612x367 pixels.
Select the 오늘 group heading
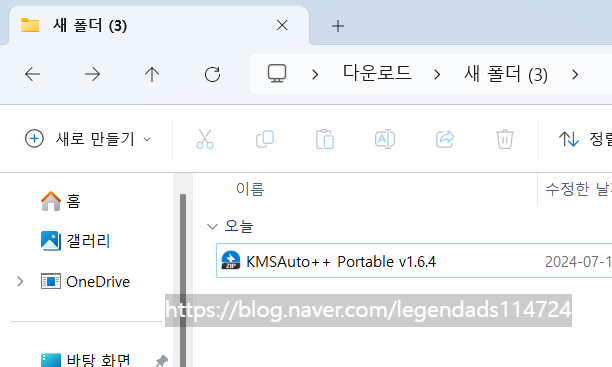[239, 226]
